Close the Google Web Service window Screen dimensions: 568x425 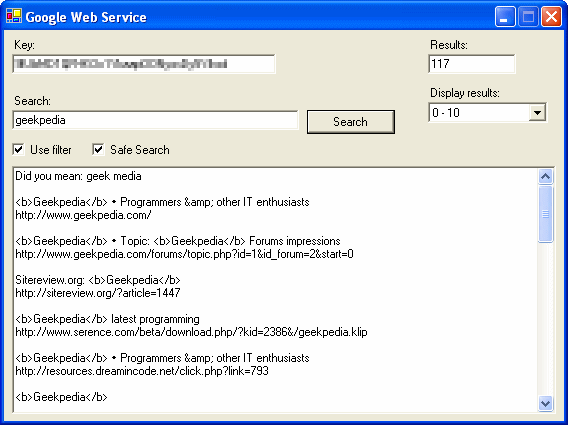551,17
